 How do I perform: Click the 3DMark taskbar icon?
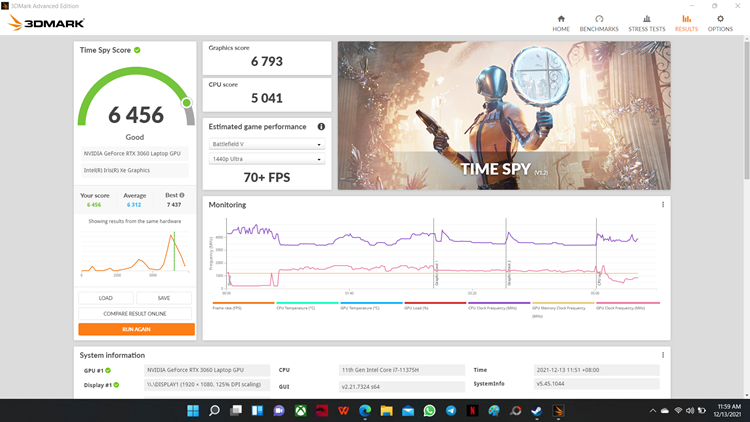[x=558, y=411]
